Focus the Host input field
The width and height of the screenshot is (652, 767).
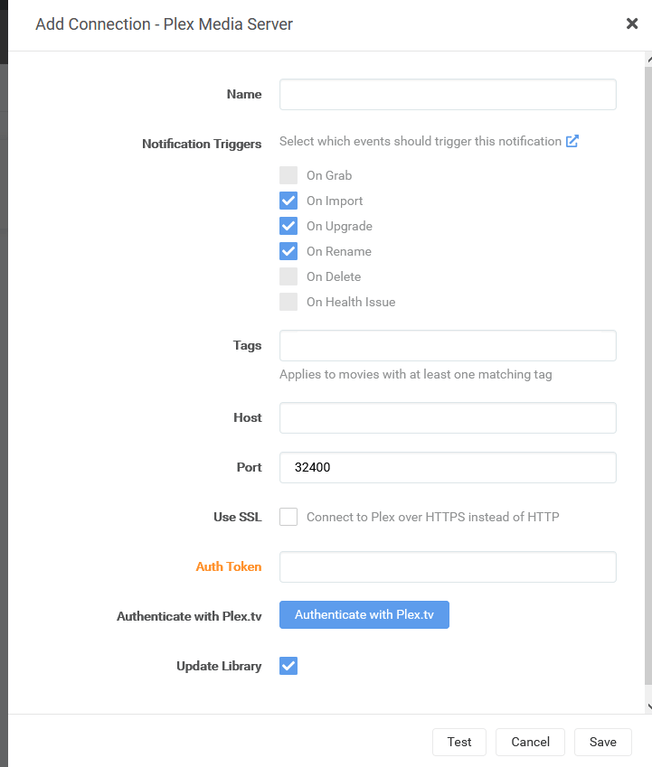coord(448,418)
